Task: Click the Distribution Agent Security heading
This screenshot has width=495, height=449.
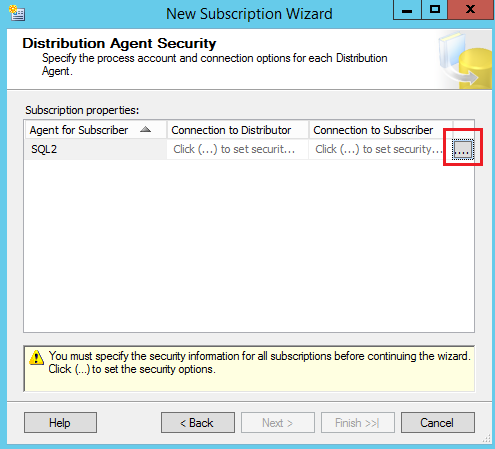Action: [119, 44]
